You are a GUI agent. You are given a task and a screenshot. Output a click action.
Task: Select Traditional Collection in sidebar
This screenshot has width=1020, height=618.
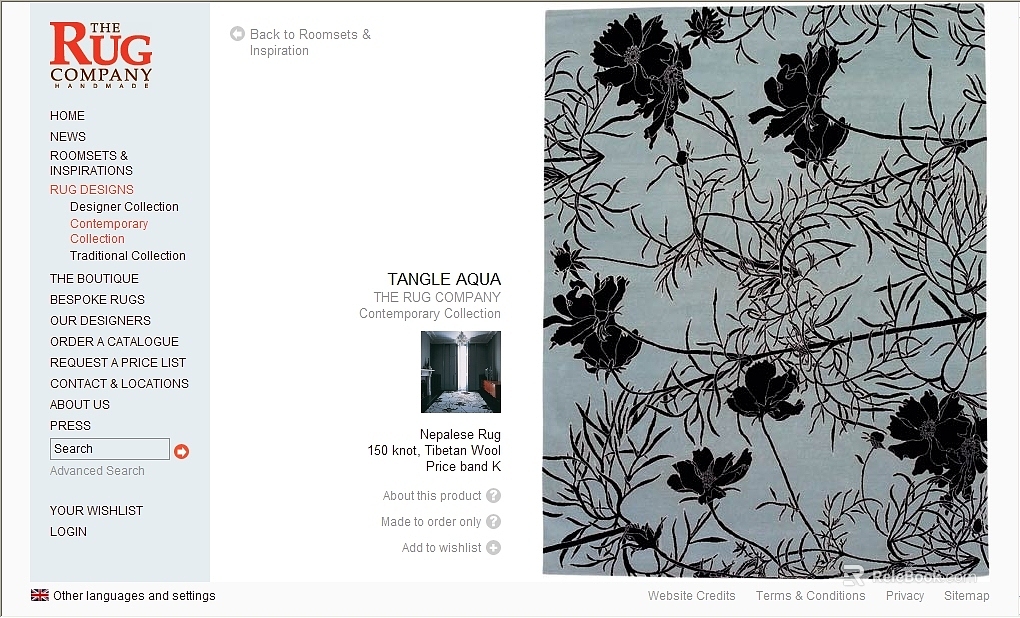point(128,256)
